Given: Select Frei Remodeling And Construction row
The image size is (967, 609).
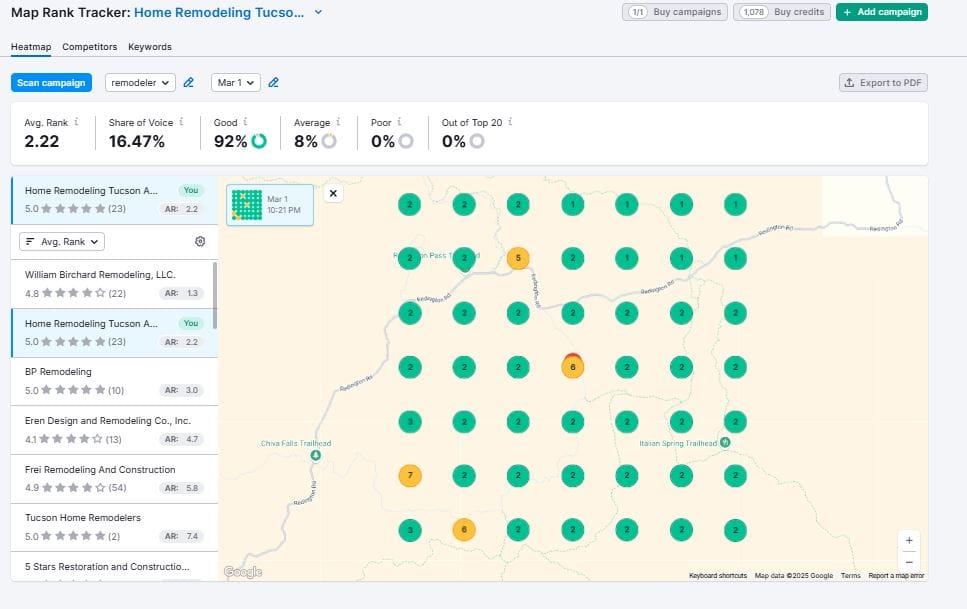Looking at the screenshot, I should click(114, 479).
